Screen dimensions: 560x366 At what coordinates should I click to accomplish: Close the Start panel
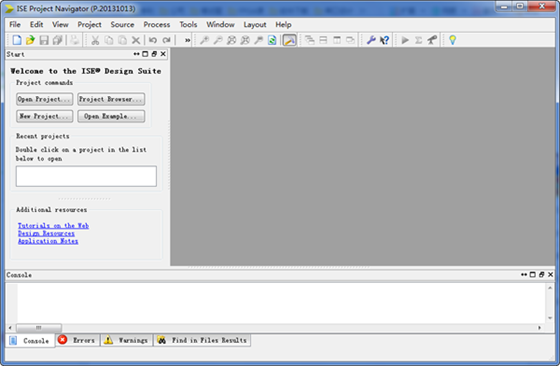click(x=163, y=54)
